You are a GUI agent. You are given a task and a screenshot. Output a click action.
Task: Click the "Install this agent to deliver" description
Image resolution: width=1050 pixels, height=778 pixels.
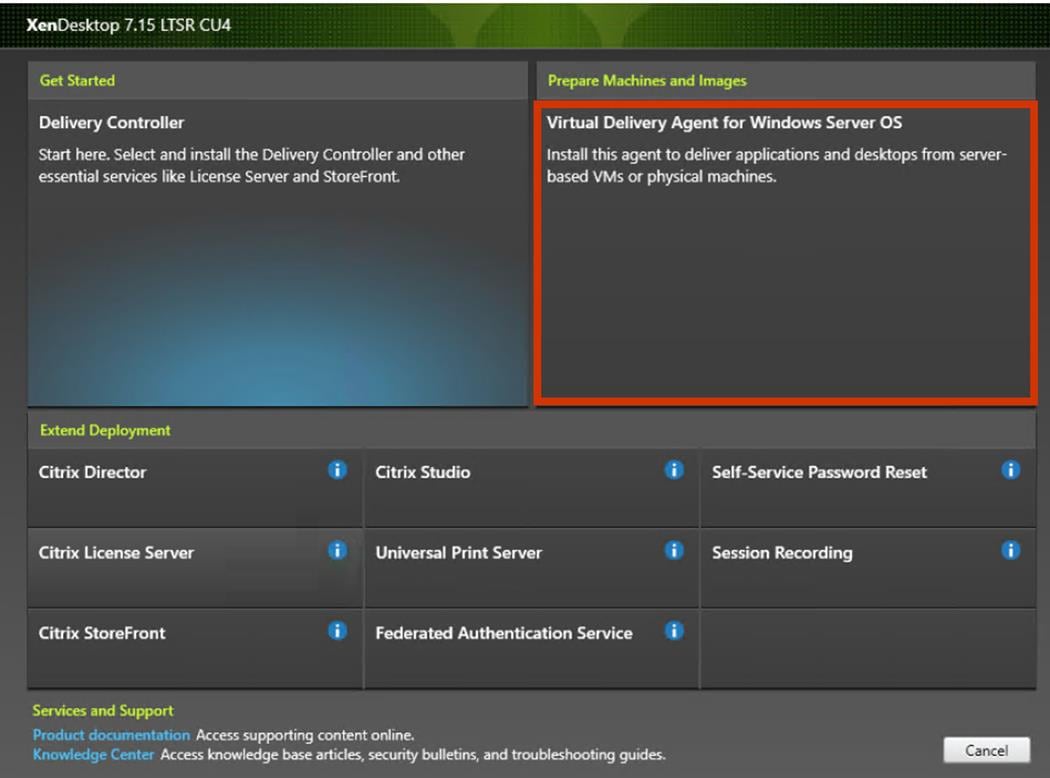coord(777,165)
